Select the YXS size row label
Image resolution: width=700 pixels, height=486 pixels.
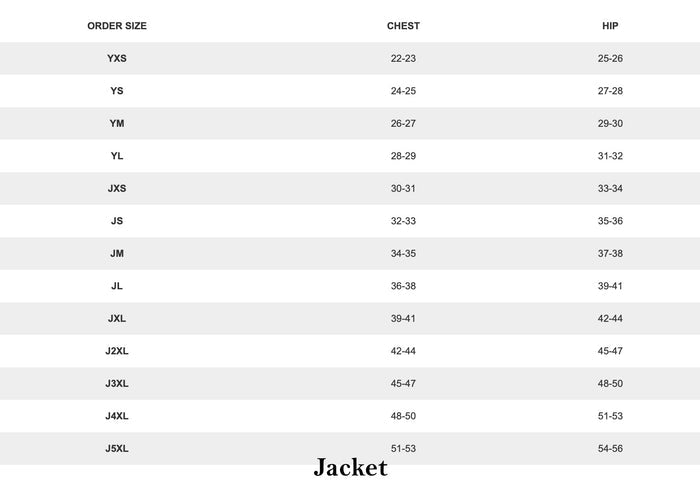(117, 58)
